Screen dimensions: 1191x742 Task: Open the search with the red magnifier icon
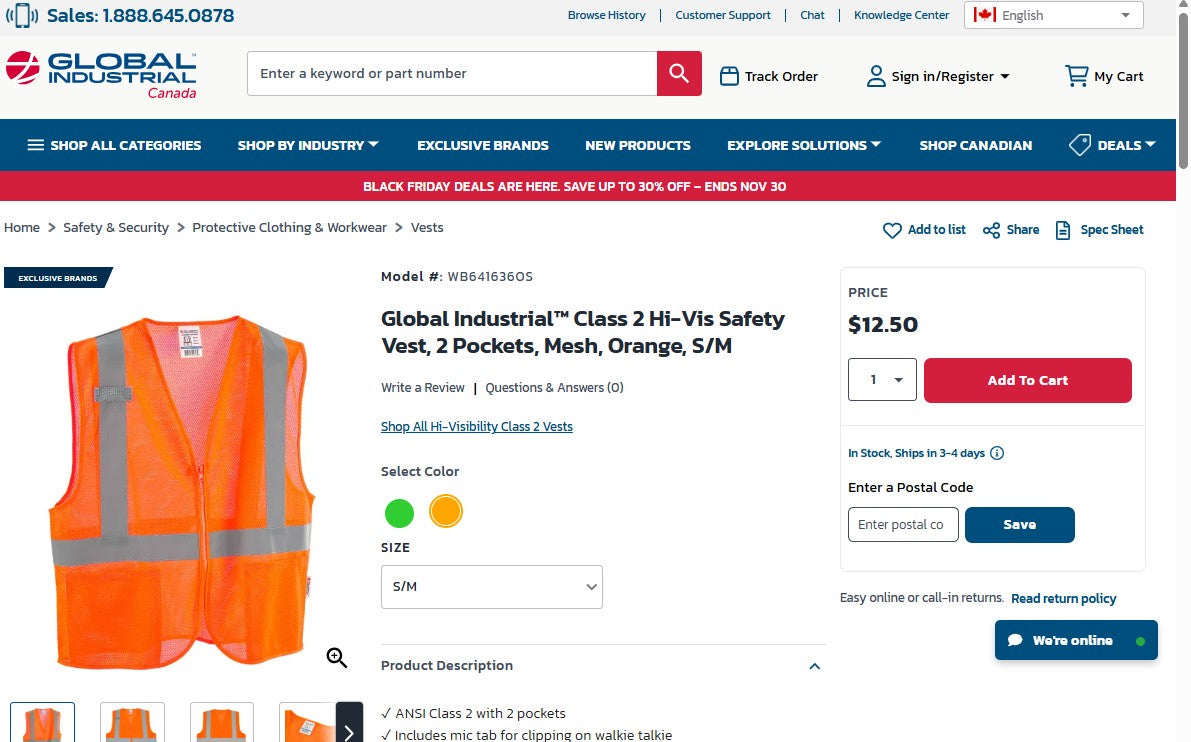tap(679, 73)
